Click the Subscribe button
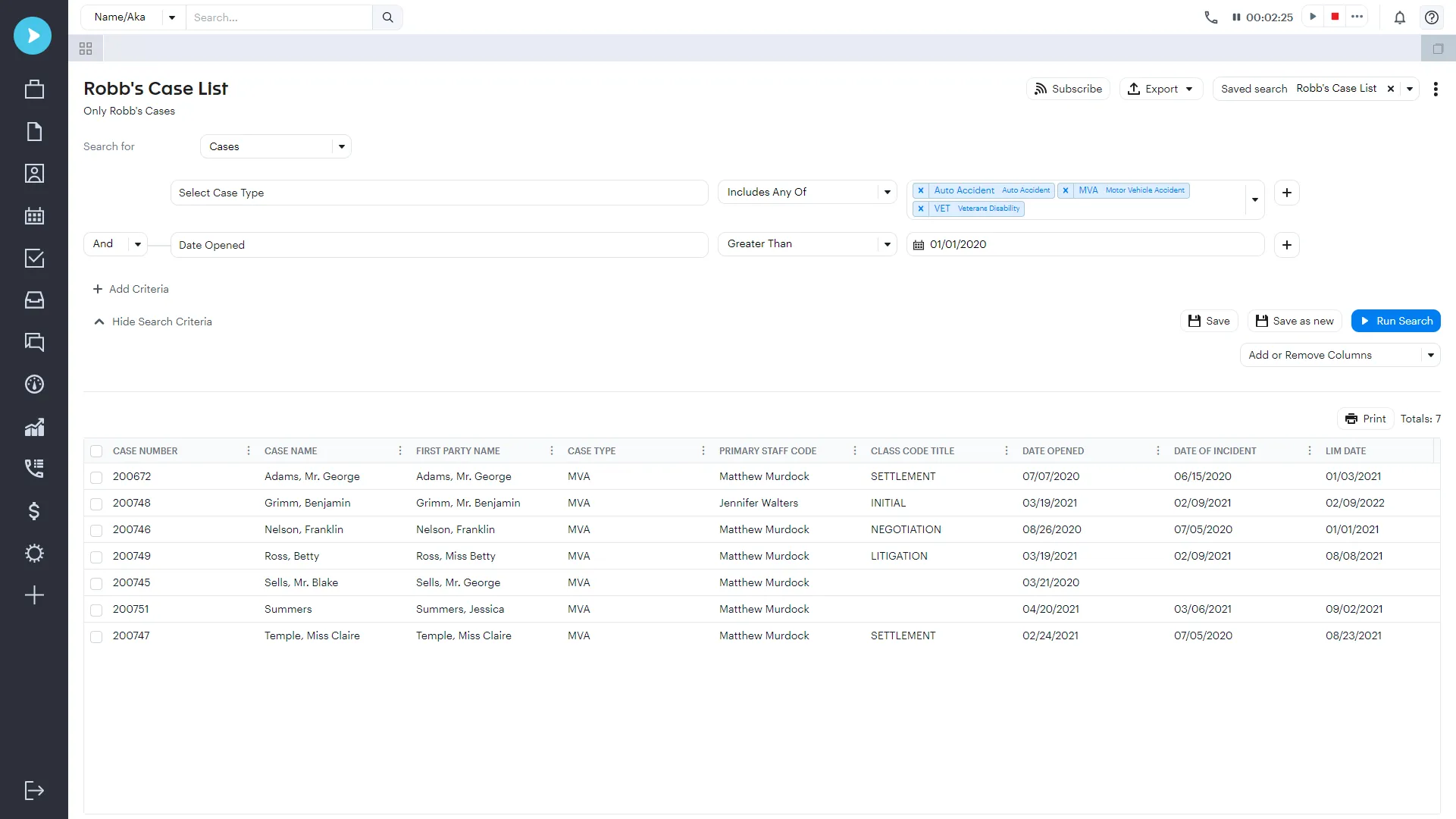 tap(1068, 89)
